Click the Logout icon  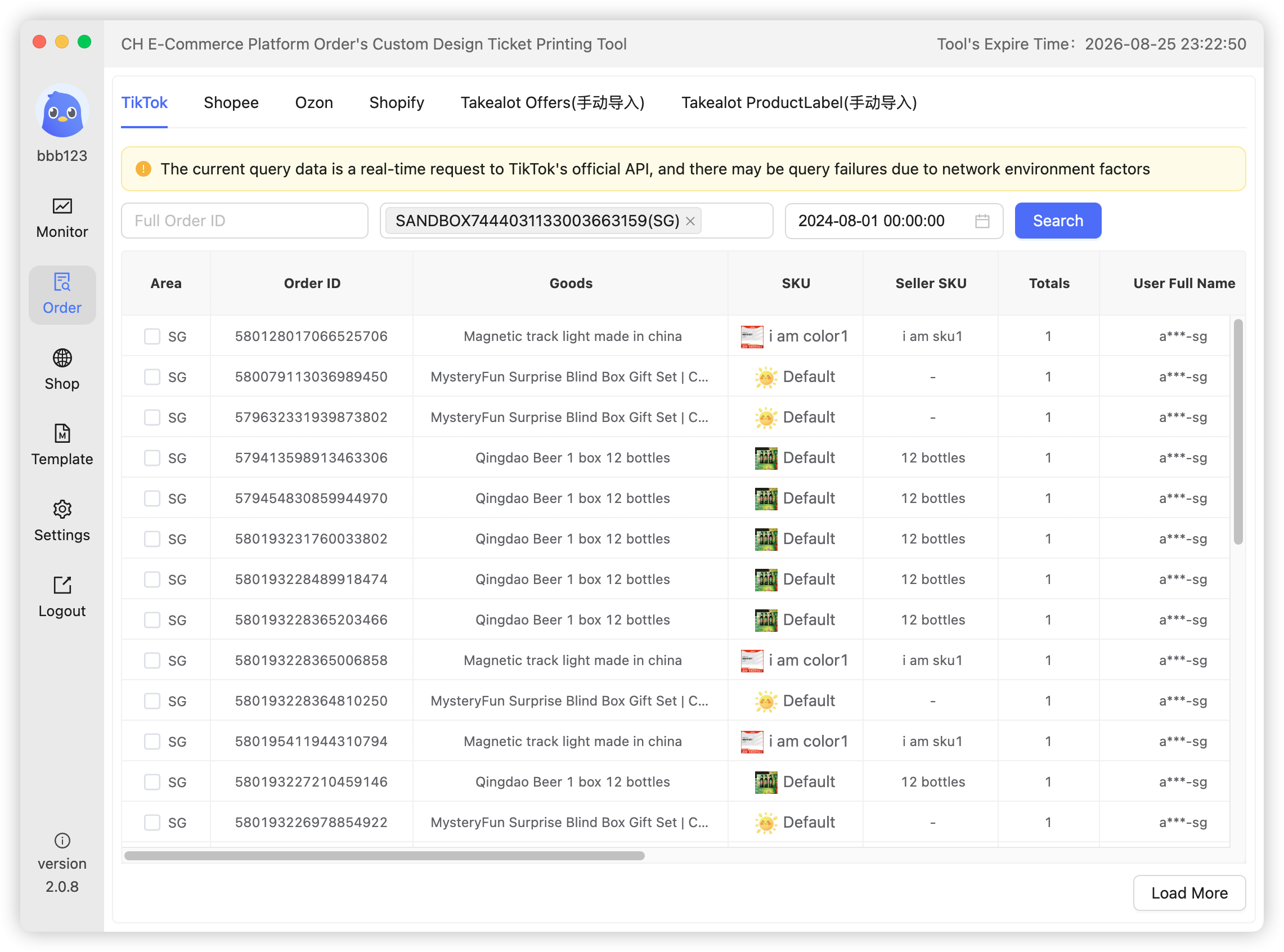(62, 586)
